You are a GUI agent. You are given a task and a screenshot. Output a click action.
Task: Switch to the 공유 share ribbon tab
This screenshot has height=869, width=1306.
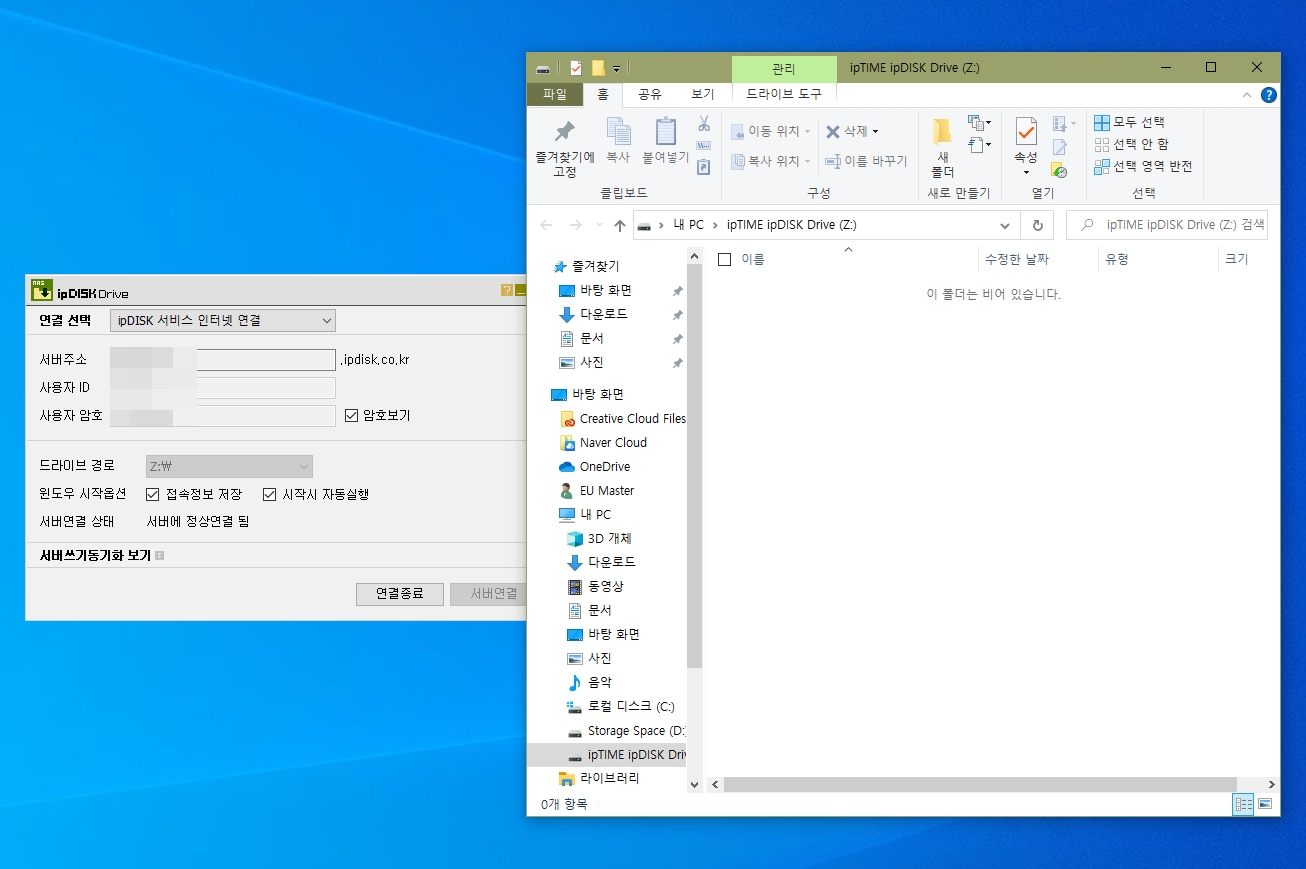pyautogui.click(x=650, y=94)
